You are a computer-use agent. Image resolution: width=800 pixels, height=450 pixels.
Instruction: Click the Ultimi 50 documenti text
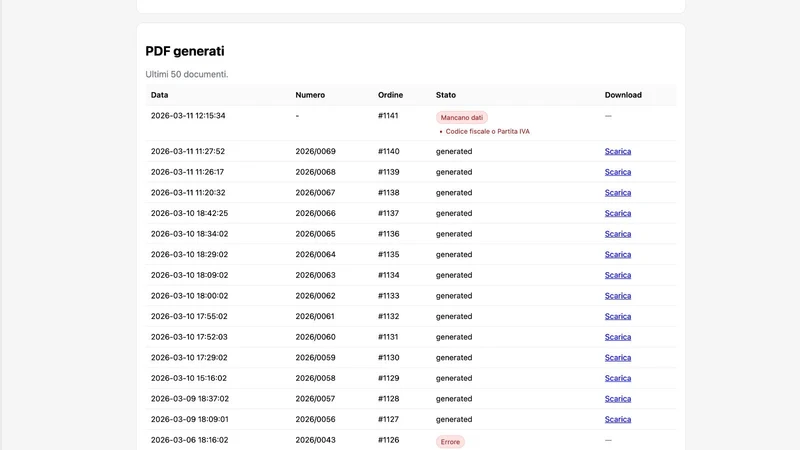pos(187,74)
